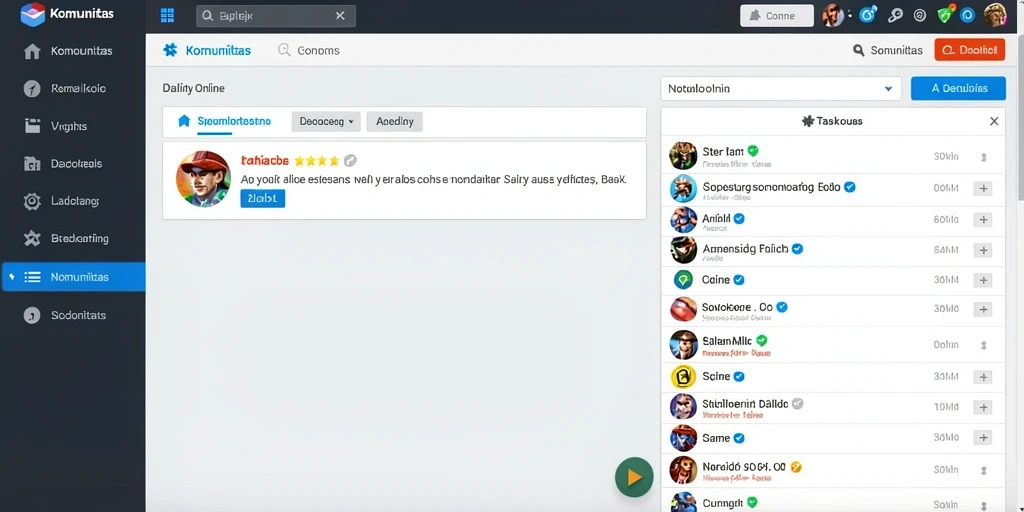Click the green shield icon in top bar

pos(945,15)
